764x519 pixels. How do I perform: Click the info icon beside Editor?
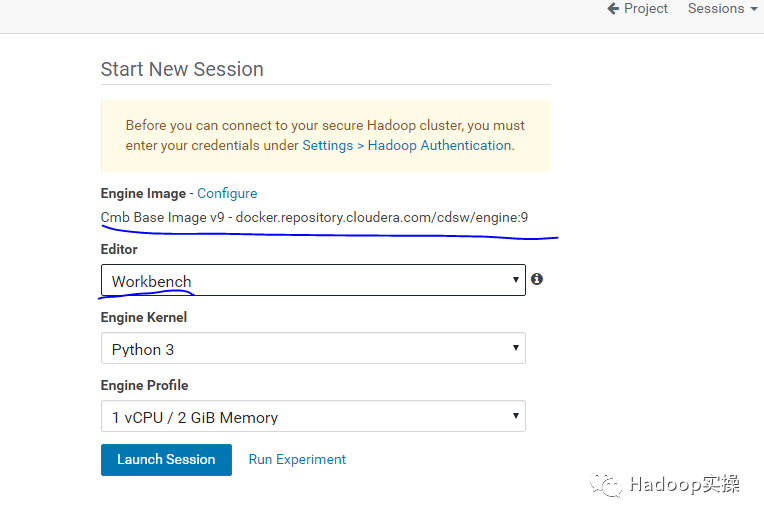(537, 279)
